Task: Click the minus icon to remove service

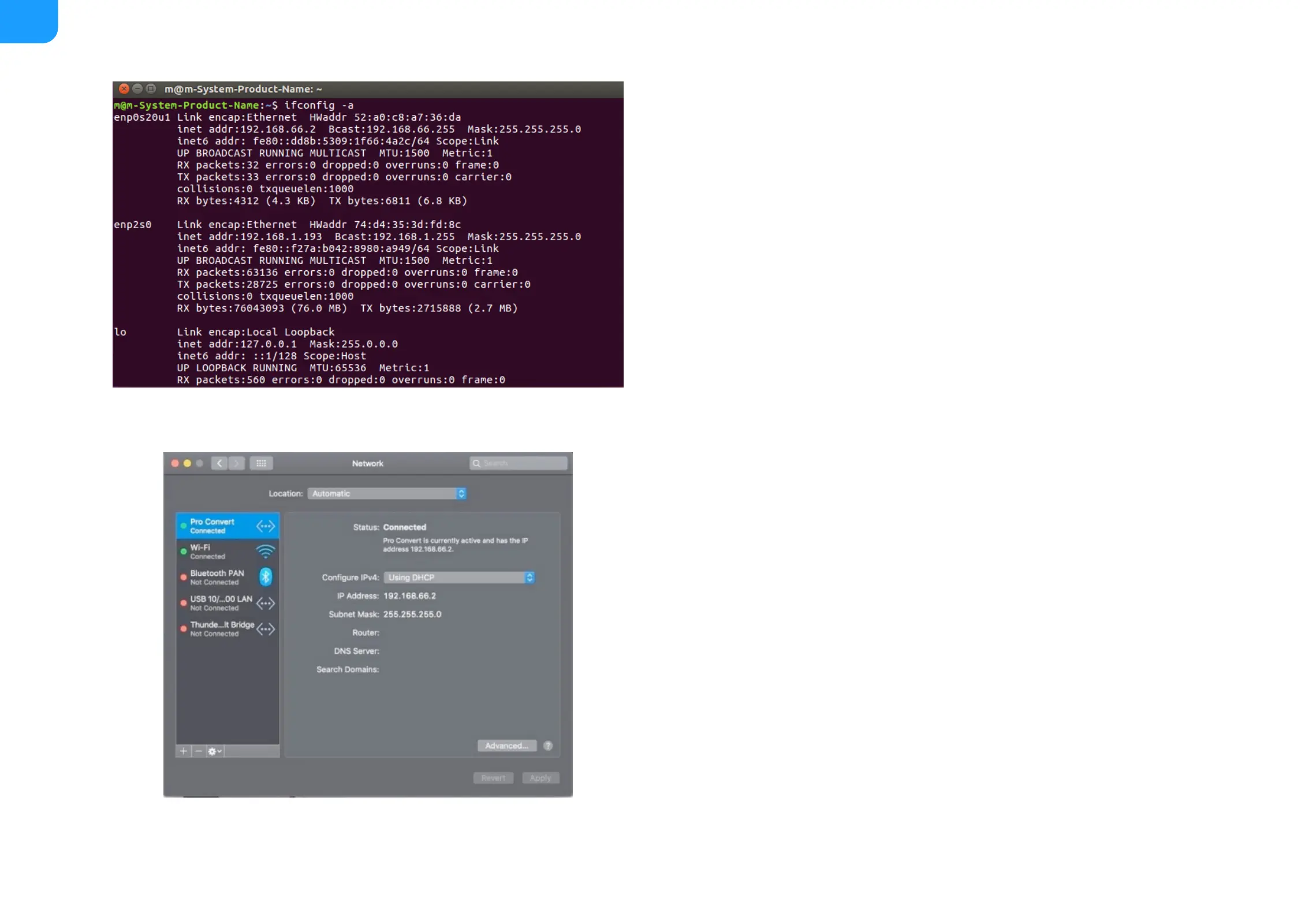Action: [x=199, y=751]
